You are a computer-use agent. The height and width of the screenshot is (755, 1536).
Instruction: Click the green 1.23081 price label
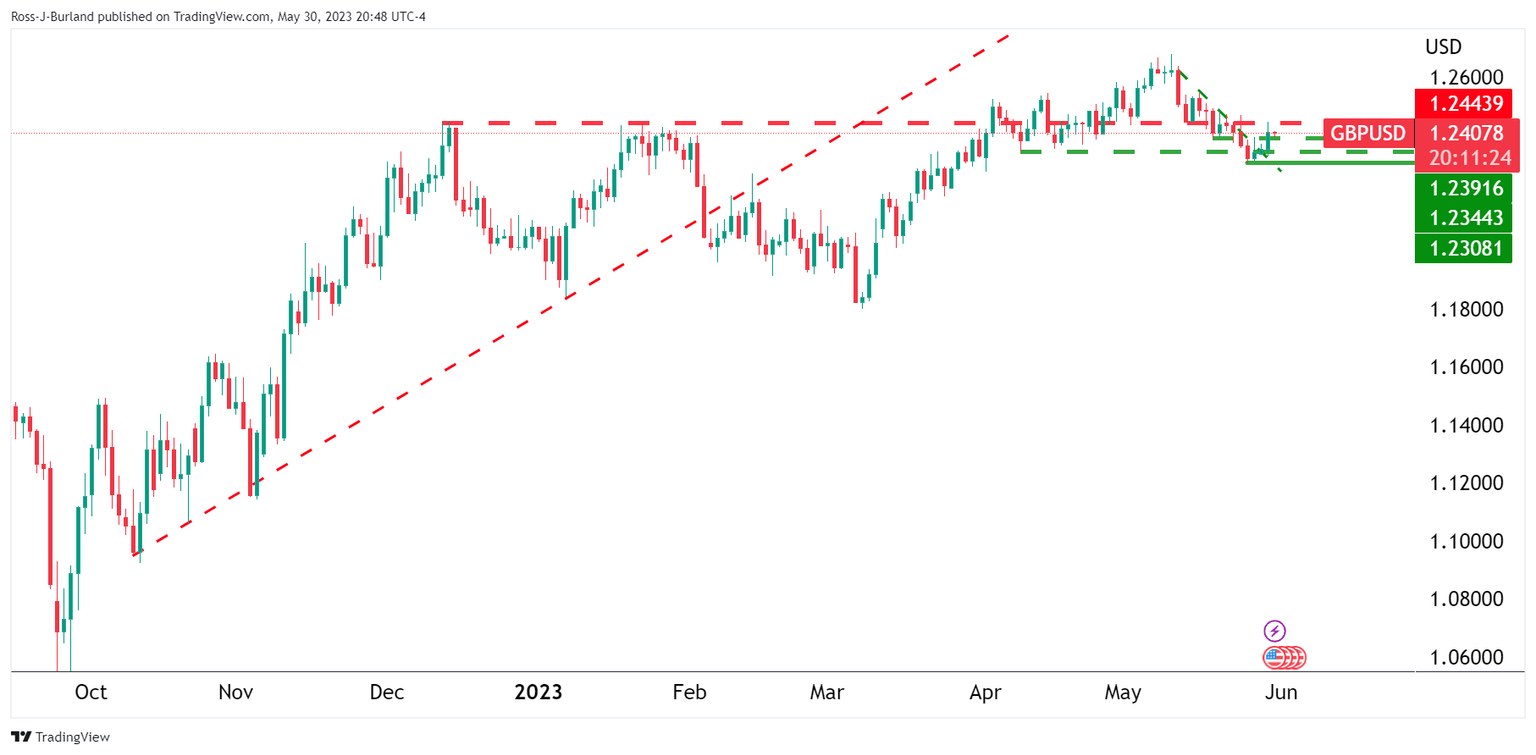click(1463, 248)
